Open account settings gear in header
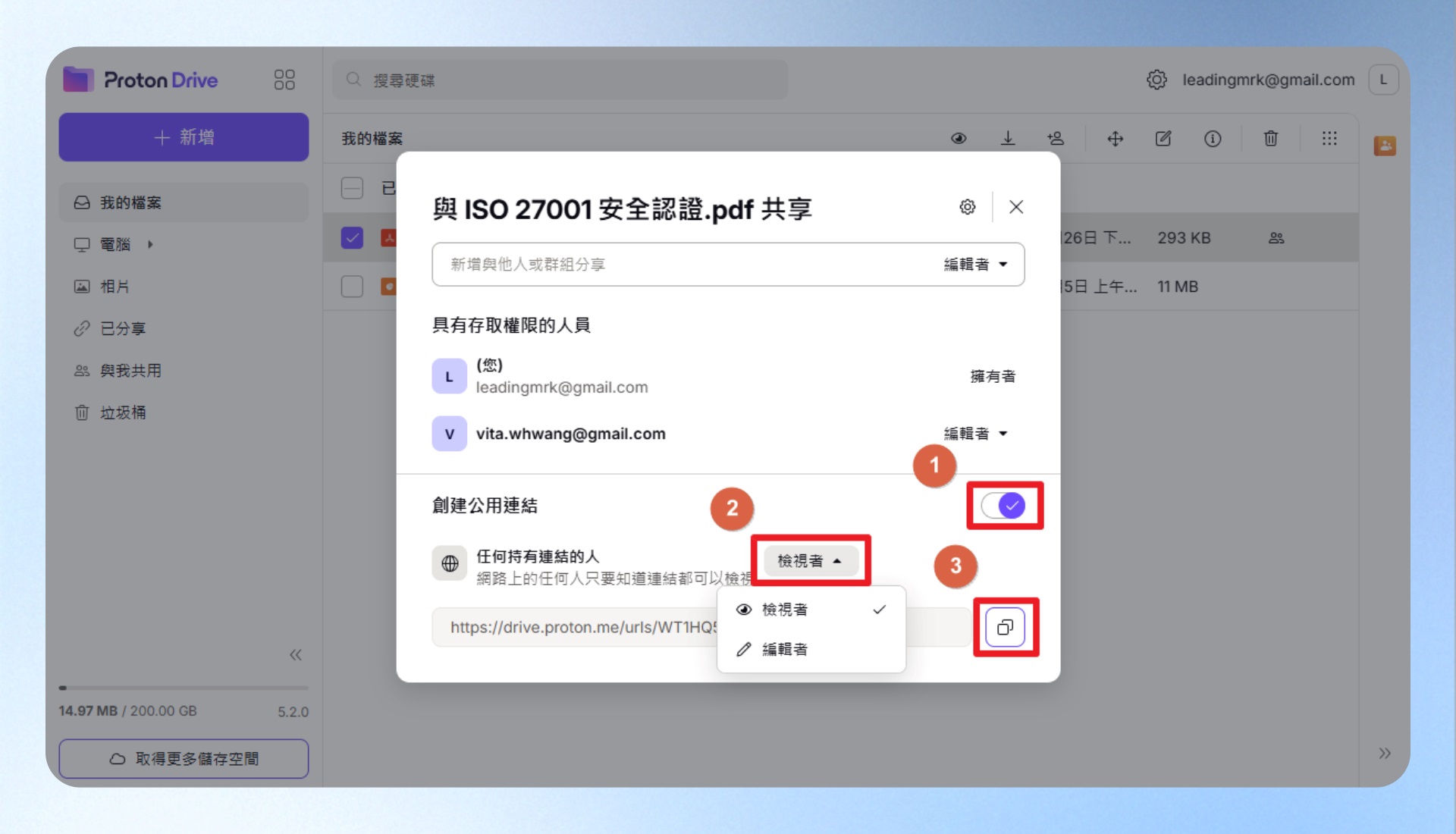 tap(1156, 80)
